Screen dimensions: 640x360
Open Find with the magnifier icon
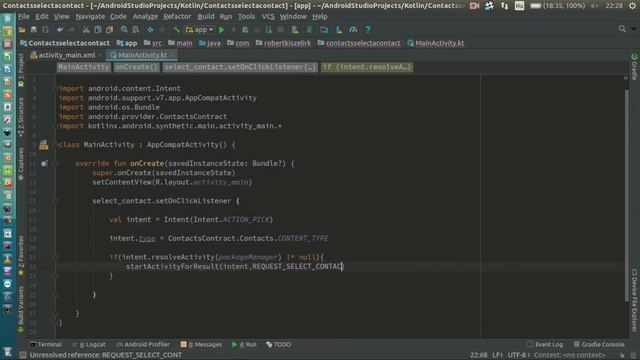124,30
